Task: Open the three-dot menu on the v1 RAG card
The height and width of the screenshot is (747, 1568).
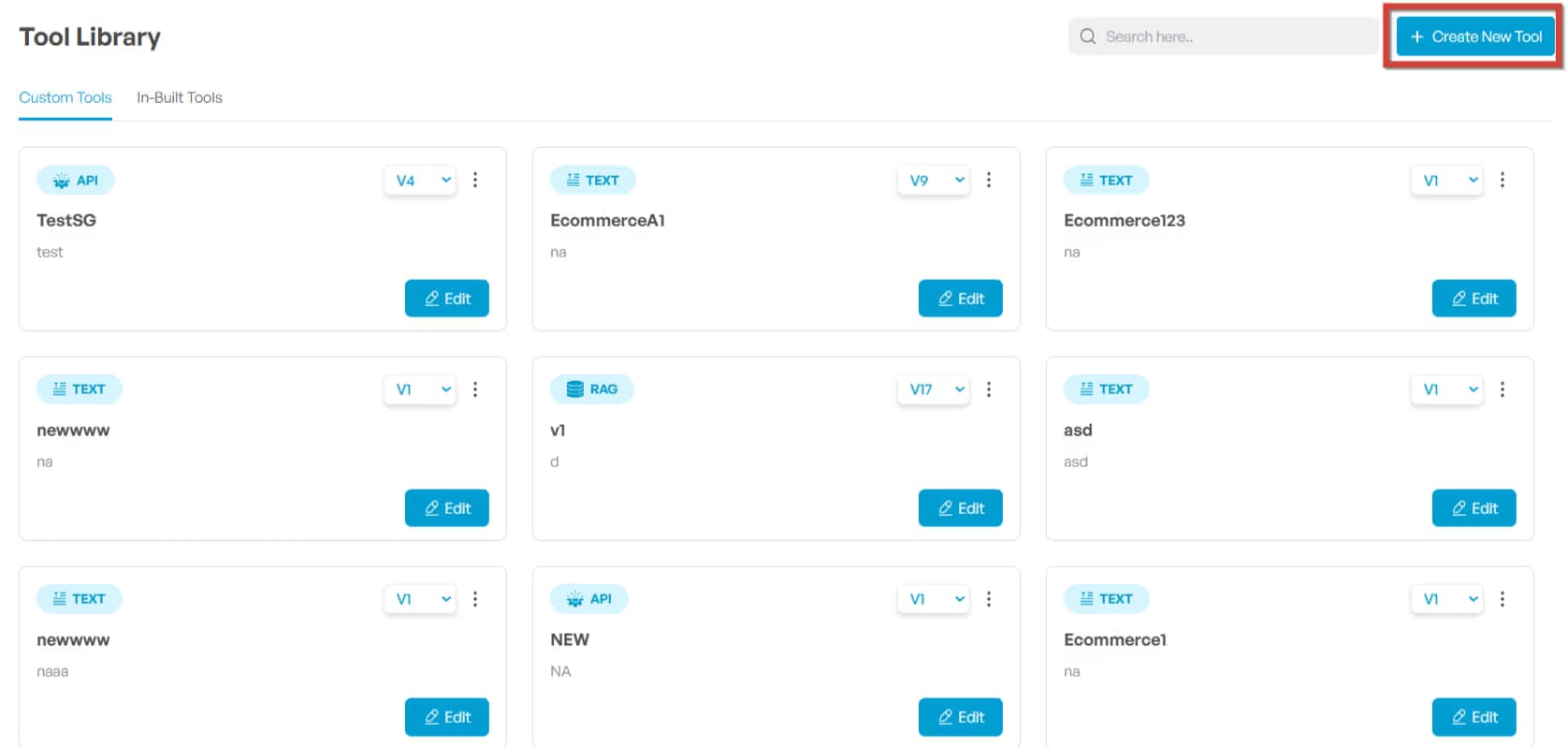Action: [989, 389]
